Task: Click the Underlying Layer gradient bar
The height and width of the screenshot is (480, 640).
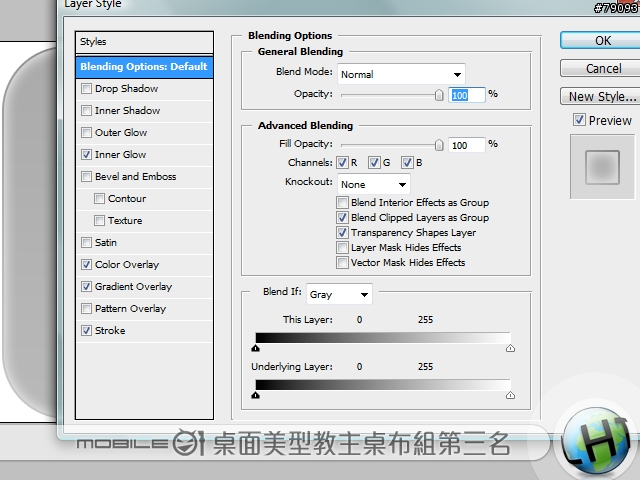Action: [383, 384]
